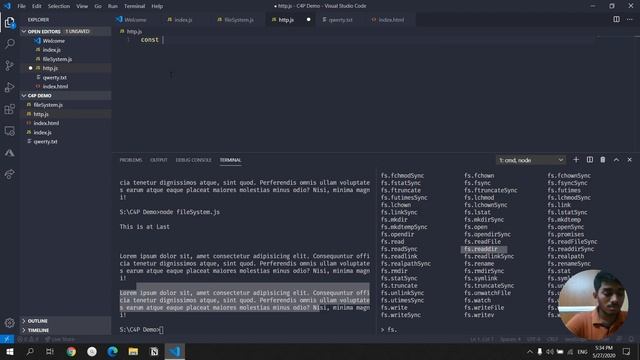Open the Edit menu
The width and height of the screenshot is (640, 360).
pyautogui.click(x=37, y=6)
